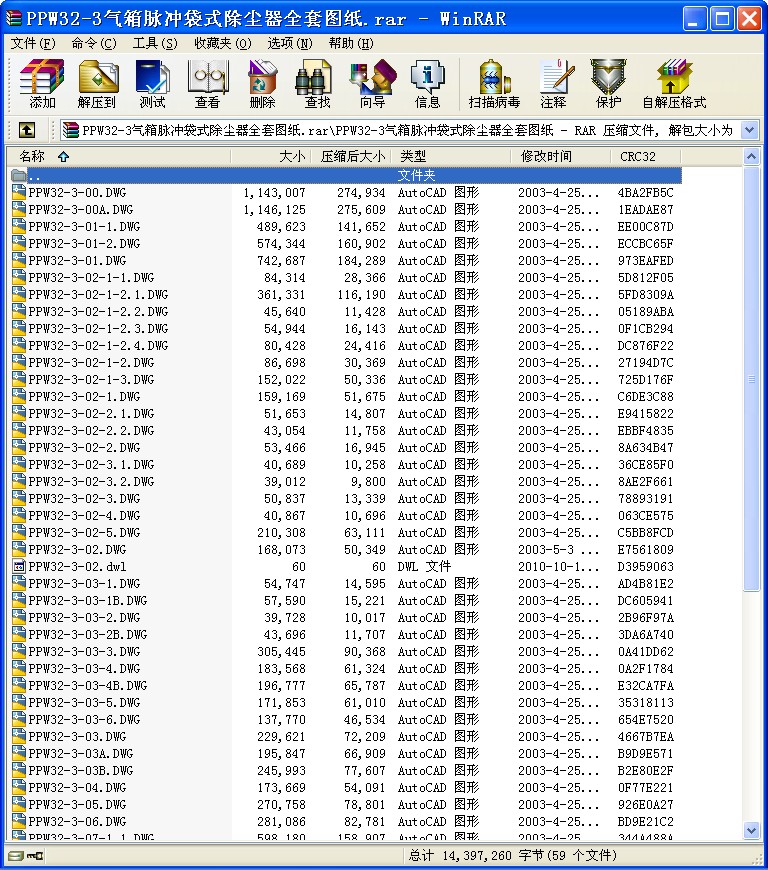Select file PPW32-3-03-6.DWG
Viewport: 768px width, 870px height.
pyautogui.click(x=84, y=719)
